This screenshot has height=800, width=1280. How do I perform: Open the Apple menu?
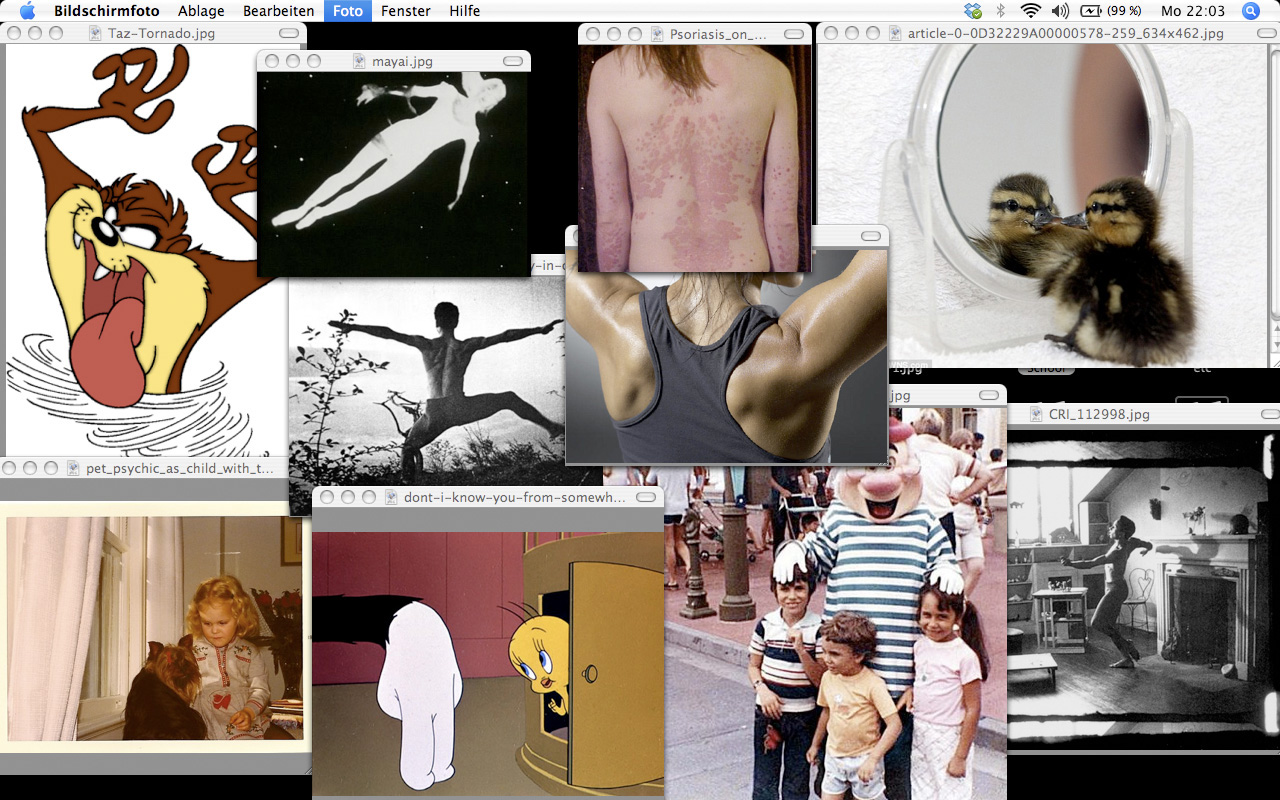(x=27, y=11)
